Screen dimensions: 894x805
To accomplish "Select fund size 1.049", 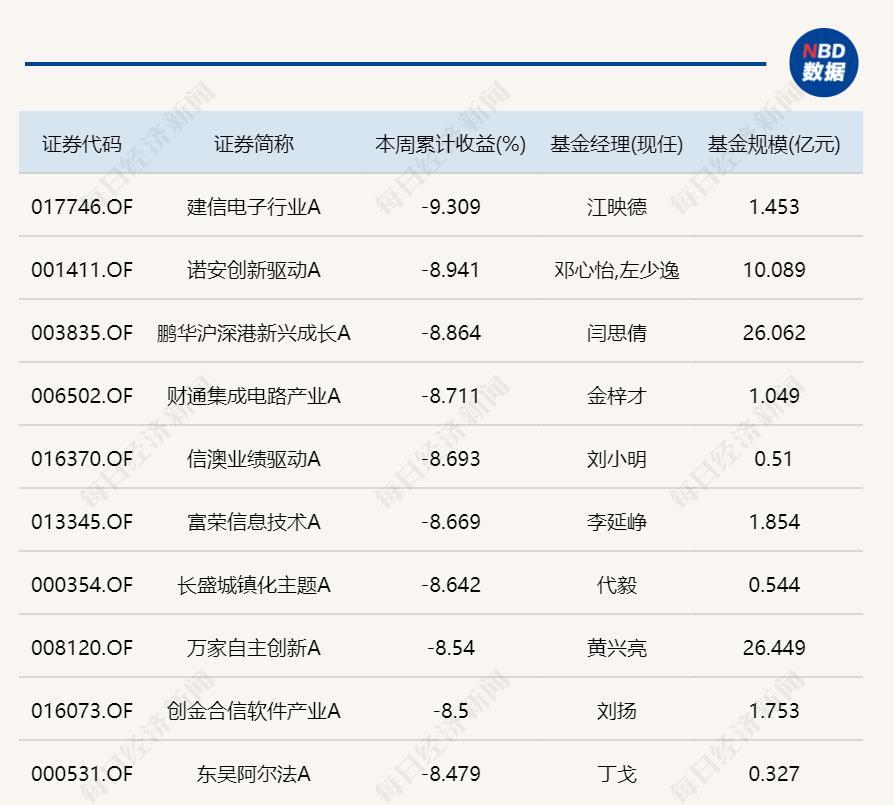I will [774, 396].
